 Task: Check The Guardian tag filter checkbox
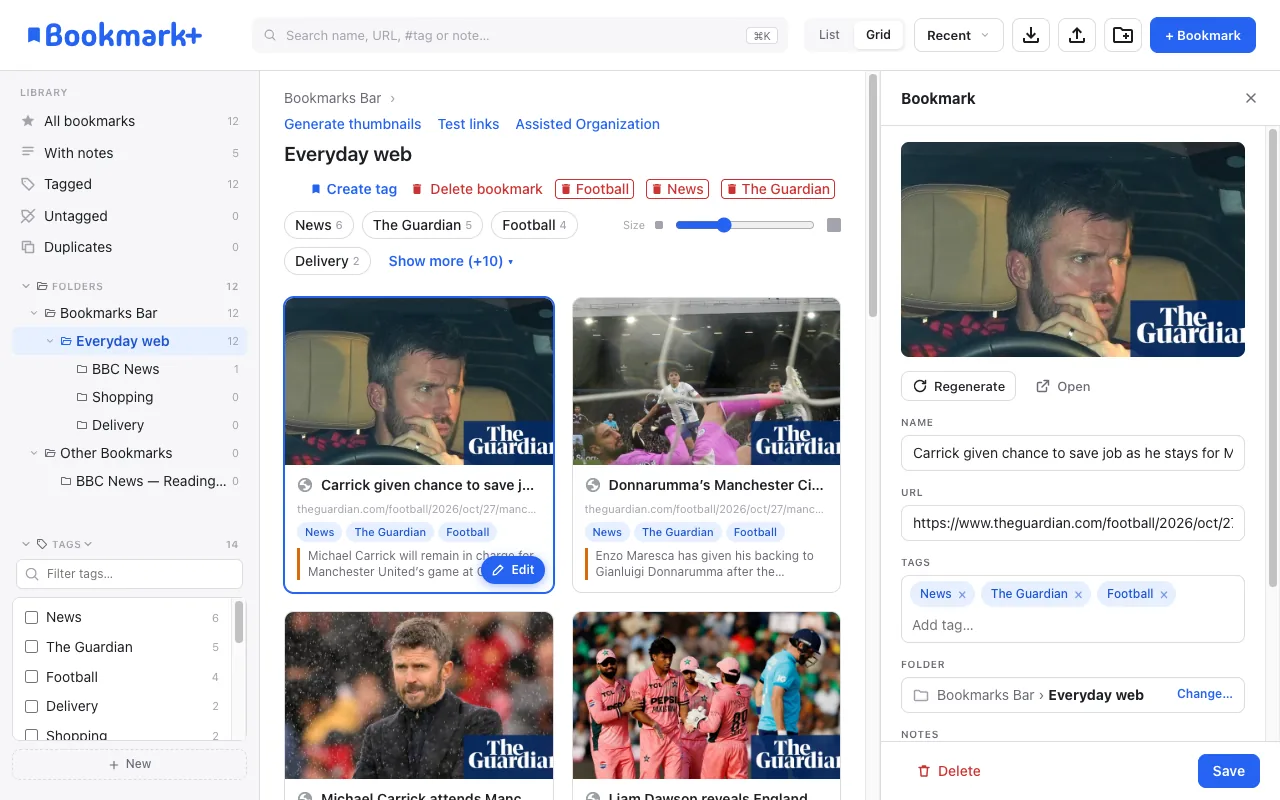click(x=31, y=647)
